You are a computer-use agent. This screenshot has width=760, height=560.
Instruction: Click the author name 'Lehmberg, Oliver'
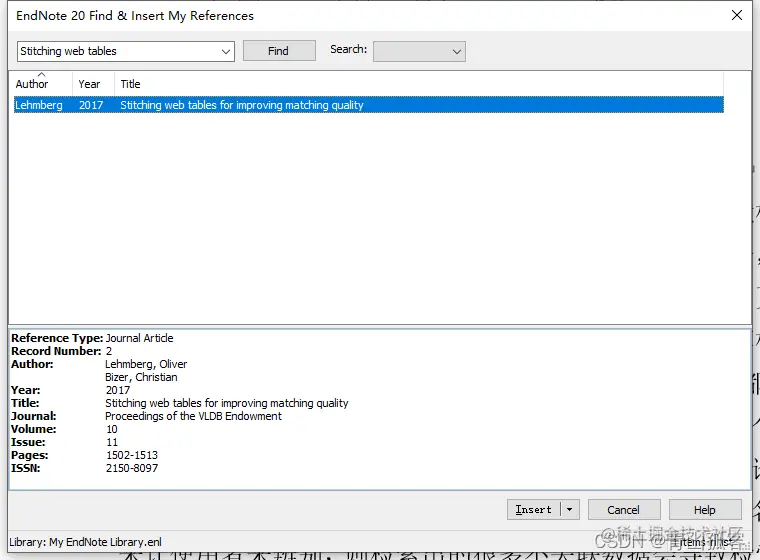click(146, 364)
